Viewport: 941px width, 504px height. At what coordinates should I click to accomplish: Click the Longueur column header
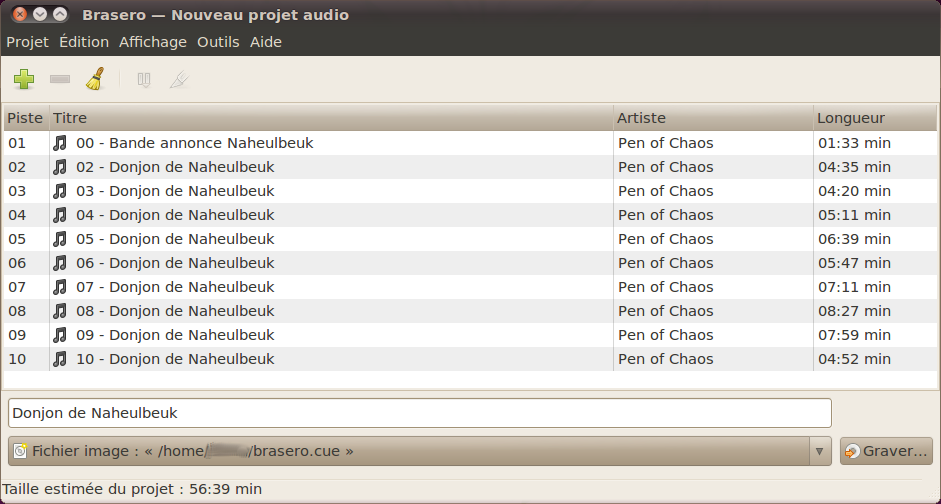click(x=875, y=118)
